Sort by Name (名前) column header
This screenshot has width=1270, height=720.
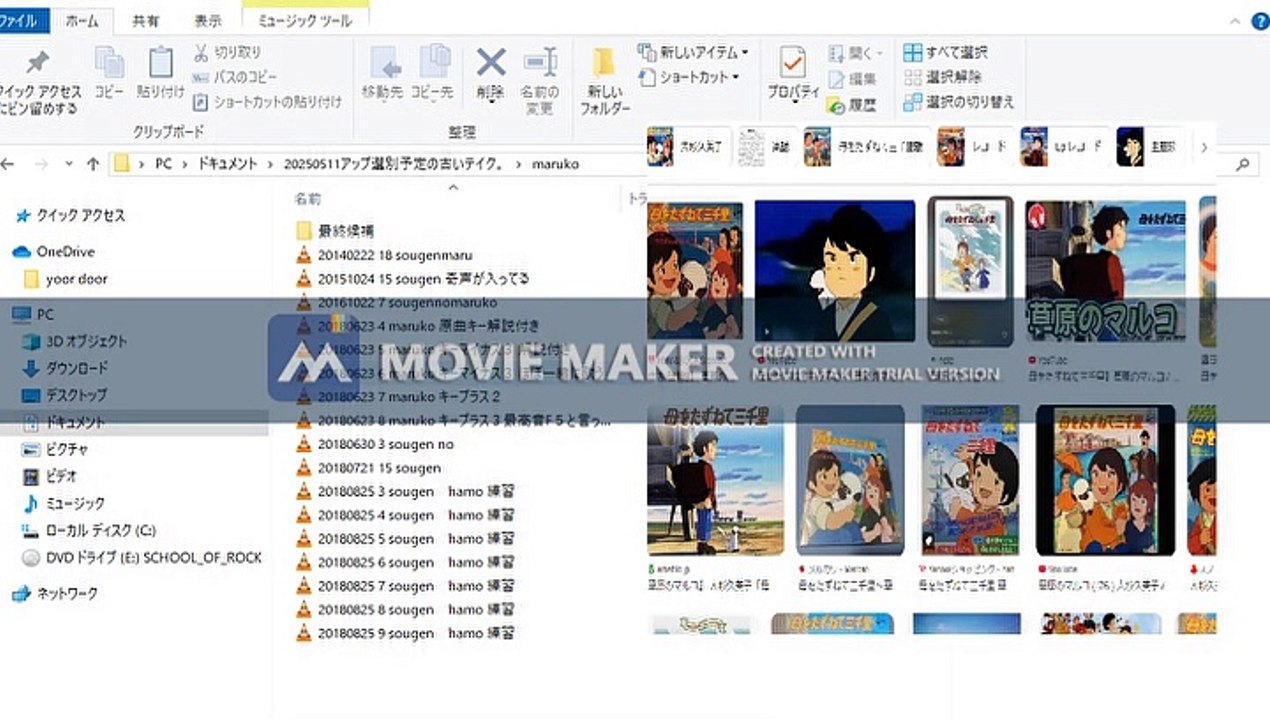307,199
